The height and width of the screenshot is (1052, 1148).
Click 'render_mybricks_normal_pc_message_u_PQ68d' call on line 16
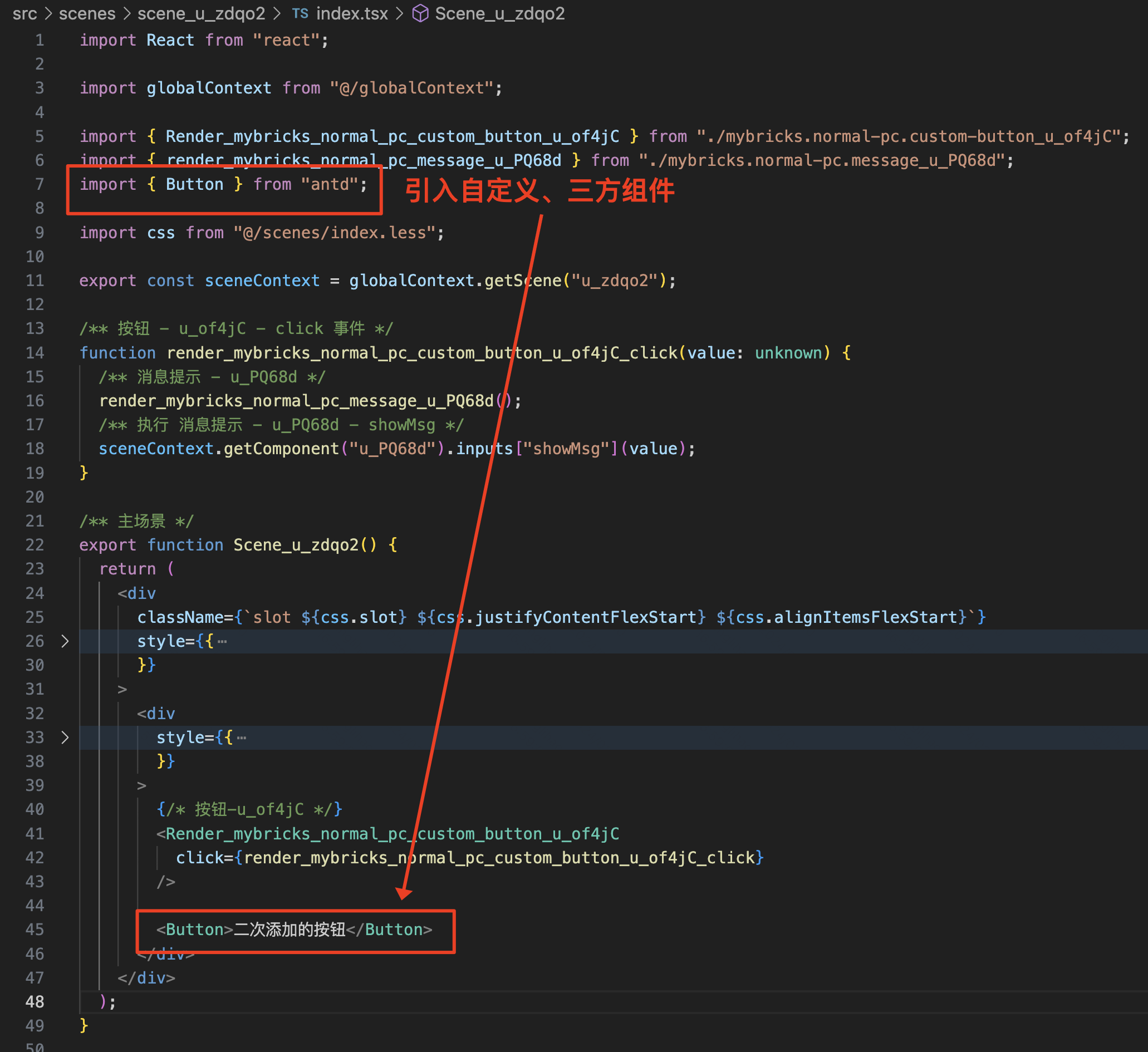[296, 401]
